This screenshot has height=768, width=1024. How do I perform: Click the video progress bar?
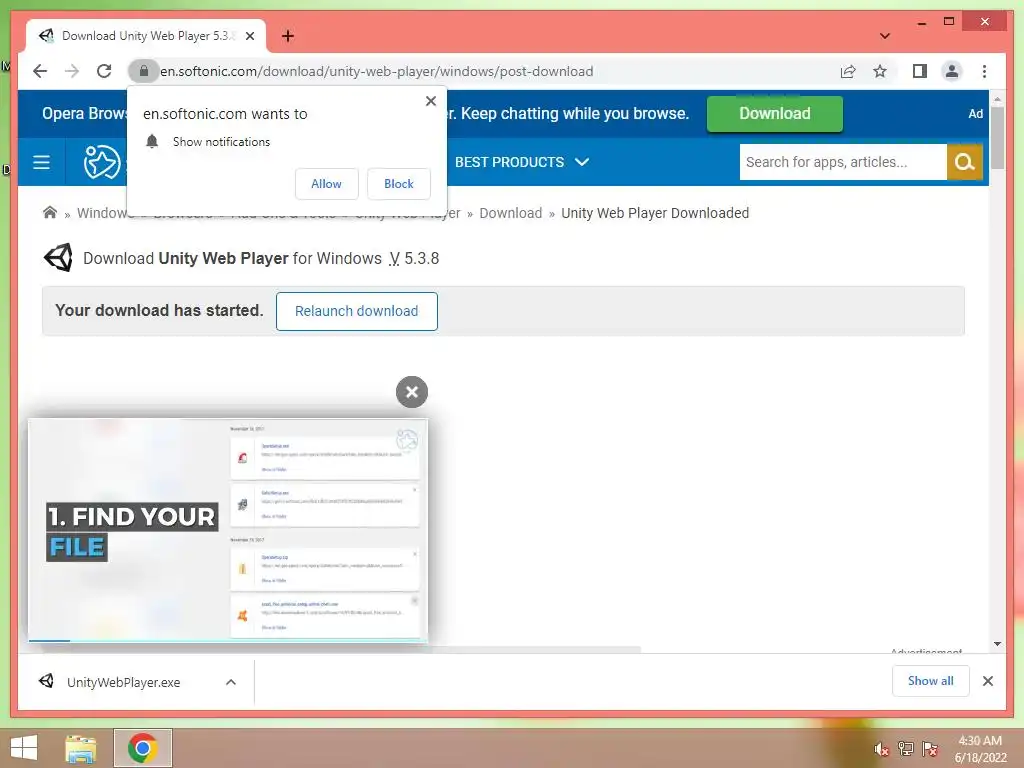click(228, 640)
